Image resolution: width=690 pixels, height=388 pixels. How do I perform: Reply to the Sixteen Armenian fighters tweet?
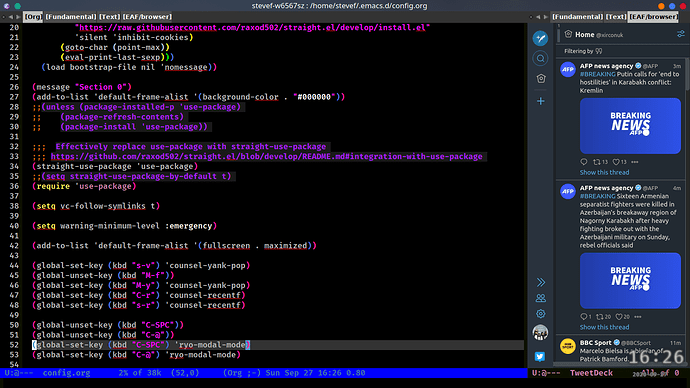[586, 317]
